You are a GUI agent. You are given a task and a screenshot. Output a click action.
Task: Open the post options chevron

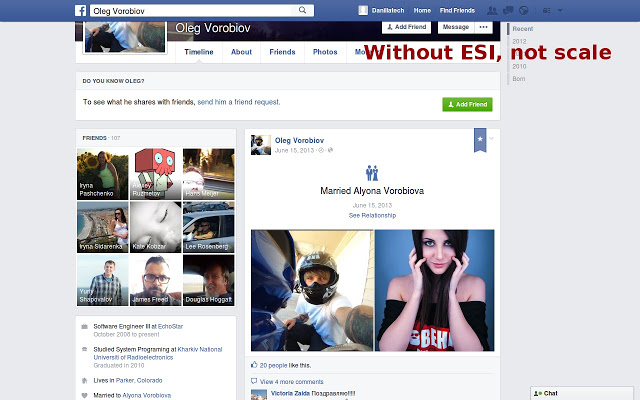(491, 138)
